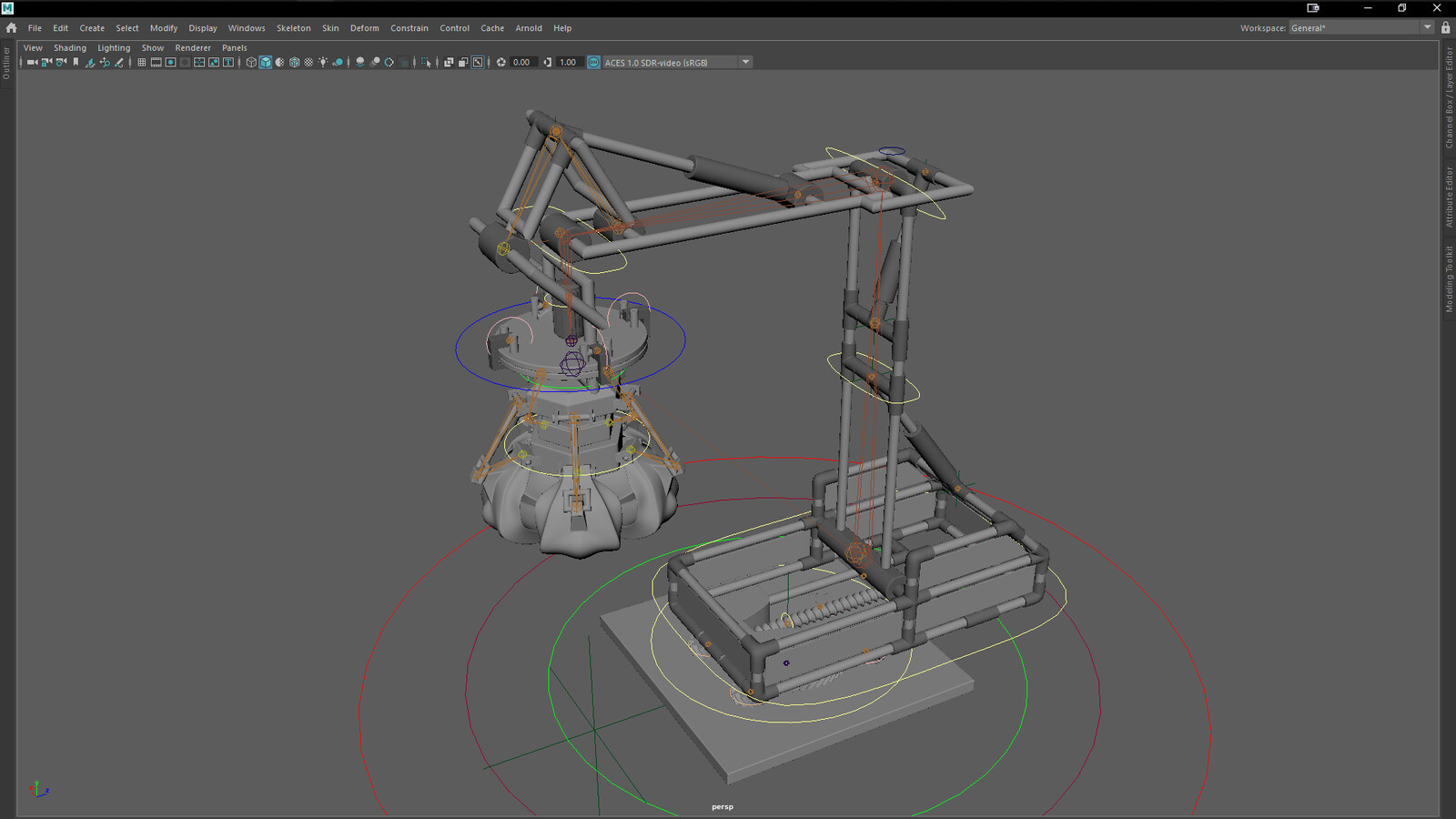The height and width of the screenshot is (819, 1456).
Task: Switch to Wireframe display icon
Action: tap(251, 62)
